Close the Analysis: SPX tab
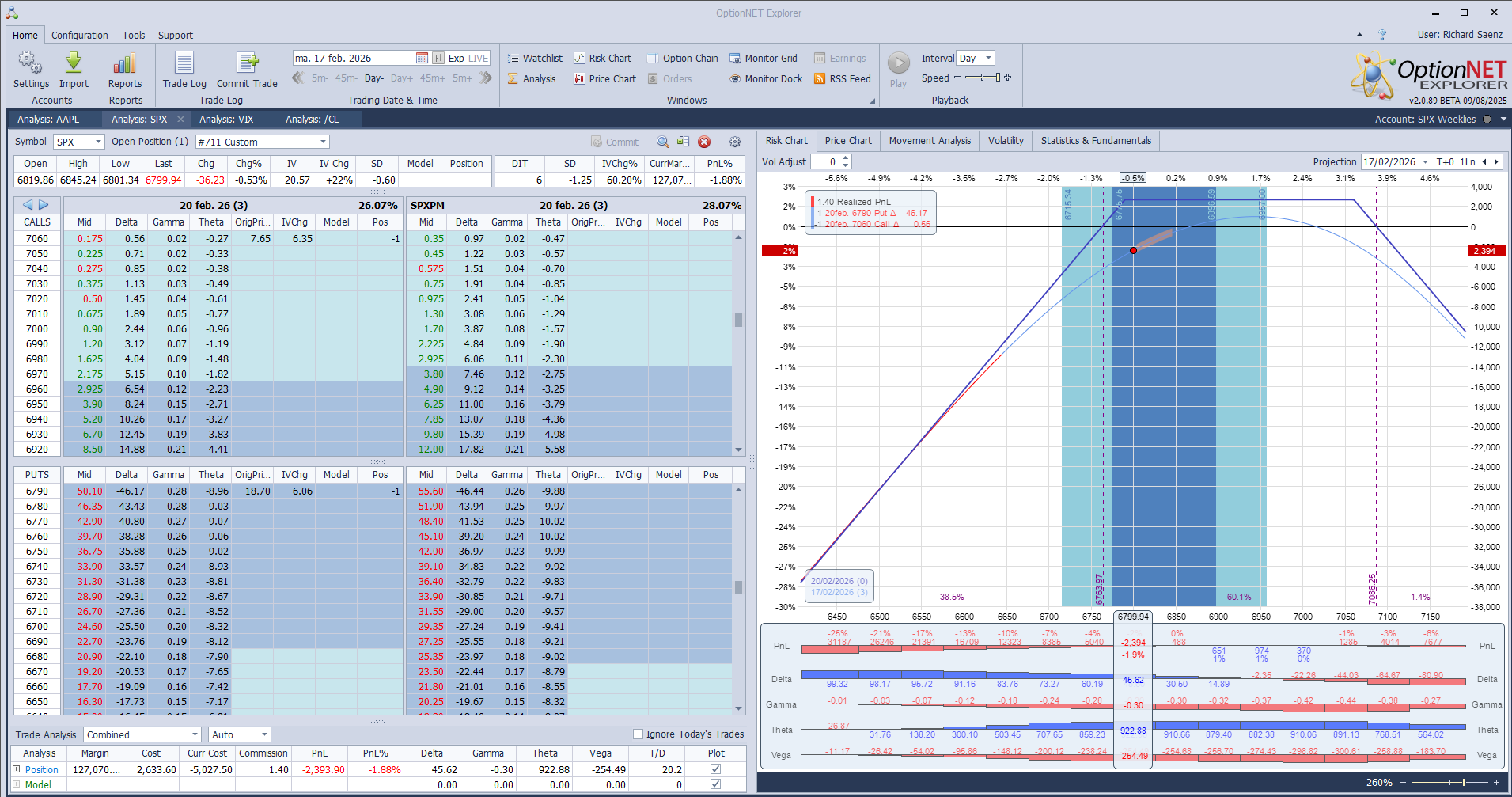 (x=180, y=119)
